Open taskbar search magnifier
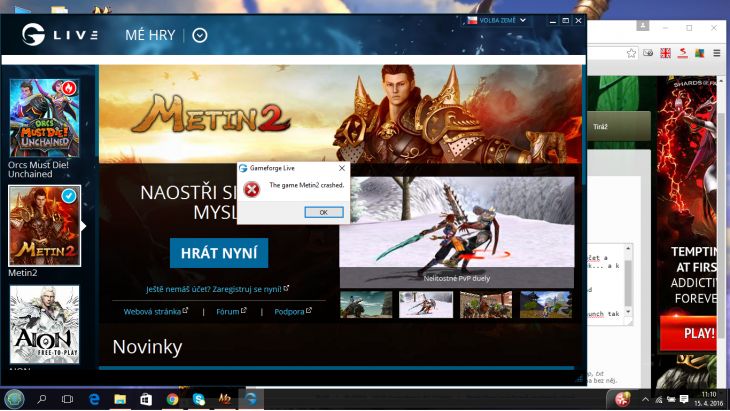This screenshot has height=411, width=730. point(42,399)
